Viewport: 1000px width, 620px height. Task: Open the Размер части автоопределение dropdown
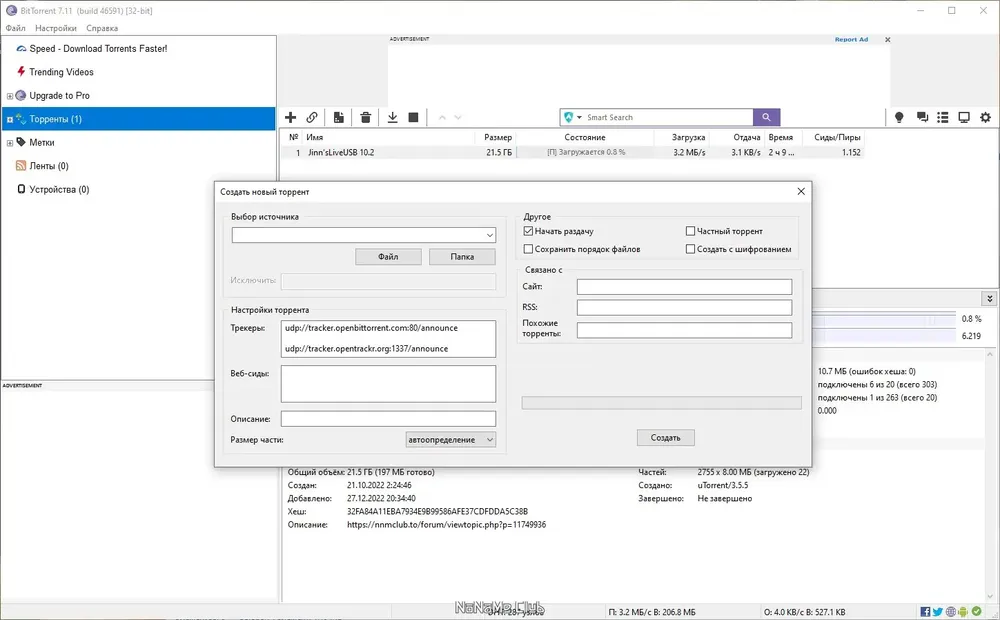point(450,439)
